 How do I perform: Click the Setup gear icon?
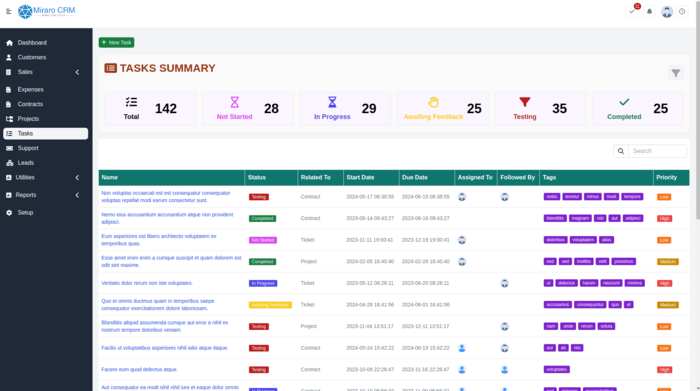pyautogui.click(x=9, y=213)
